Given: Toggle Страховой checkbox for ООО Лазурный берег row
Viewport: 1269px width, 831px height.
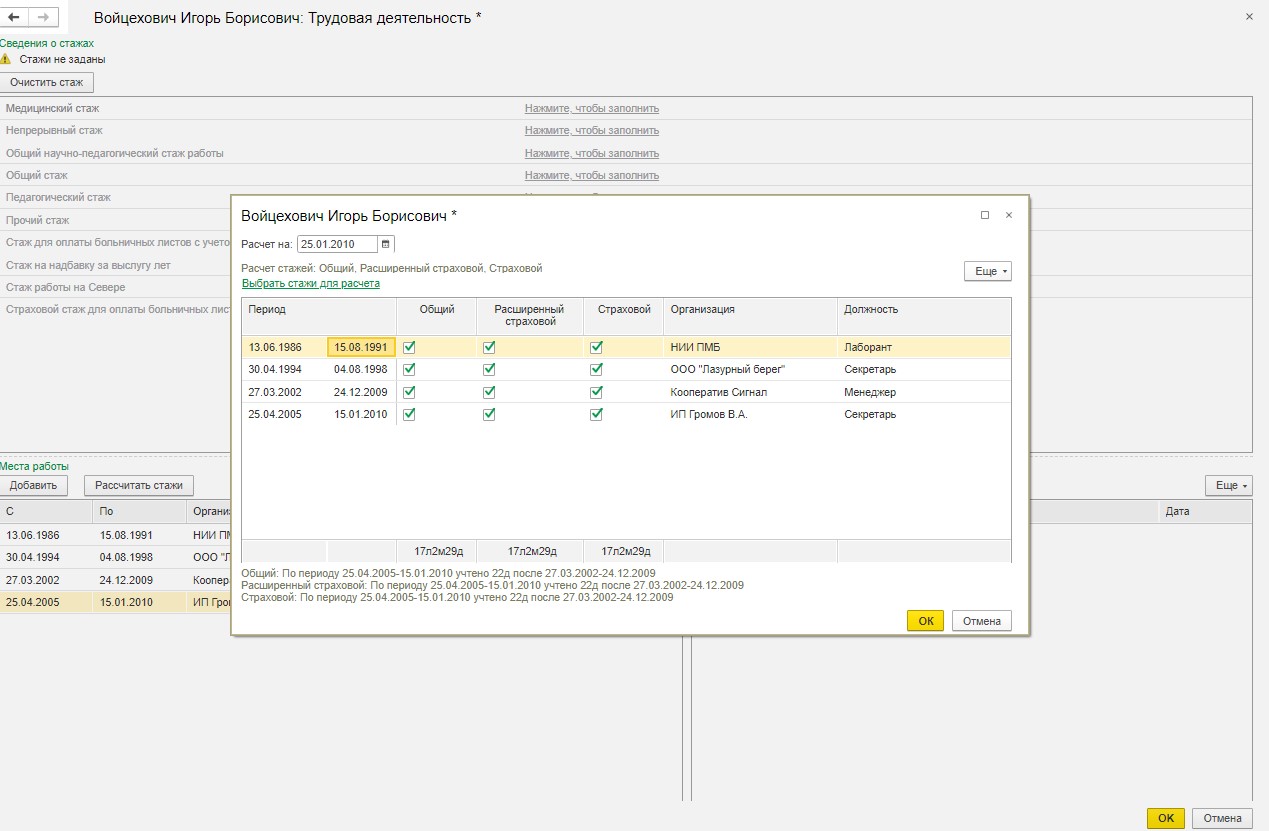Looking at the screenshot, I should pyautogui.click(x=597, y=369).
